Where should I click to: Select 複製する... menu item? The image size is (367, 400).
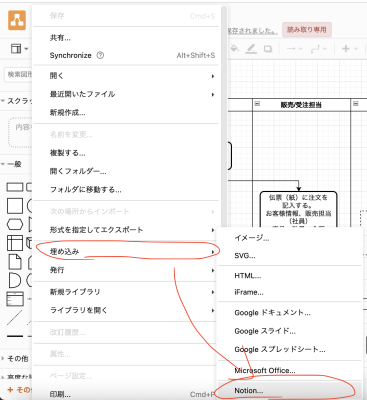(127, 153)
